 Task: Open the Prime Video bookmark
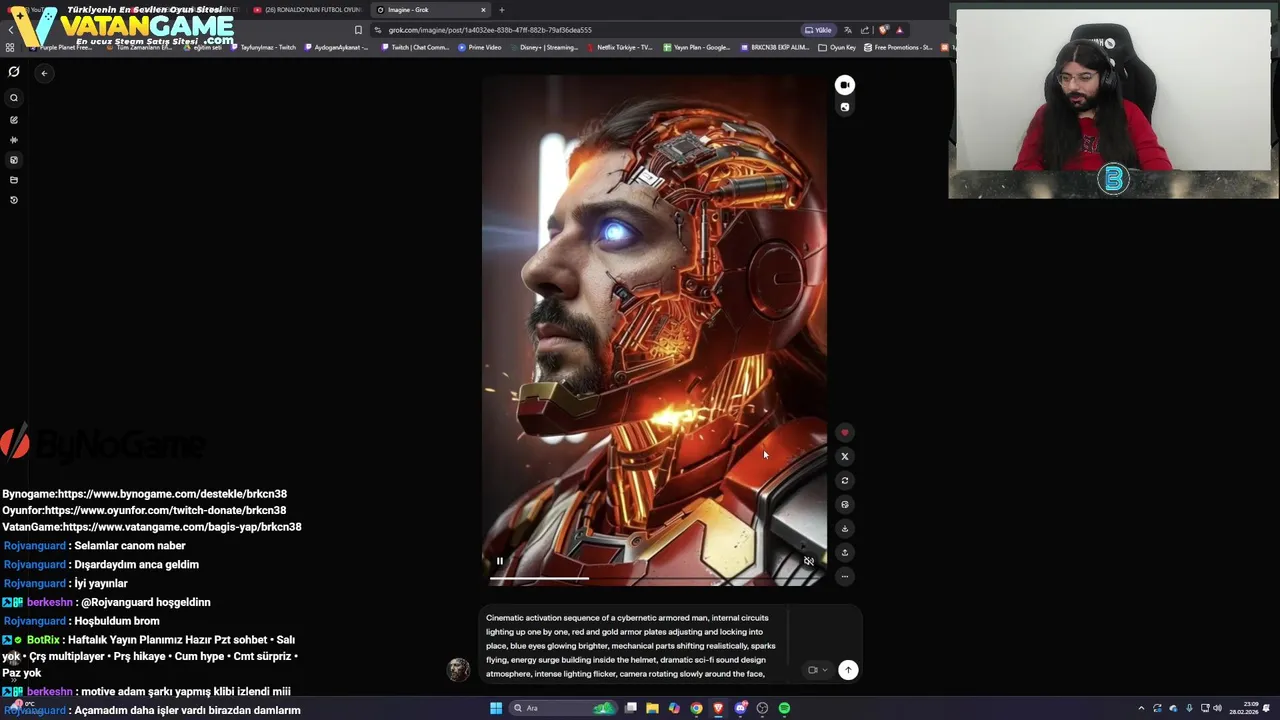point(480,47)
